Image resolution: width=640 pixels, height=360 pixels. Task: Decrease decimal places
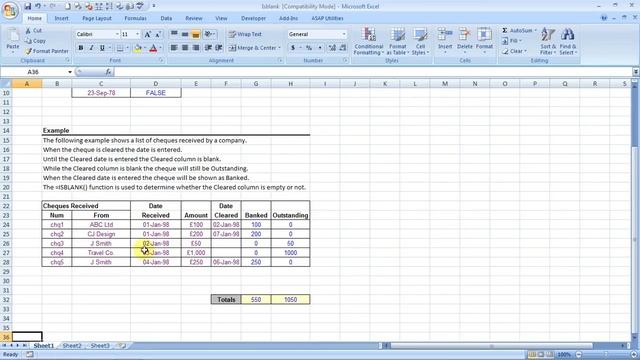point(343,48)
